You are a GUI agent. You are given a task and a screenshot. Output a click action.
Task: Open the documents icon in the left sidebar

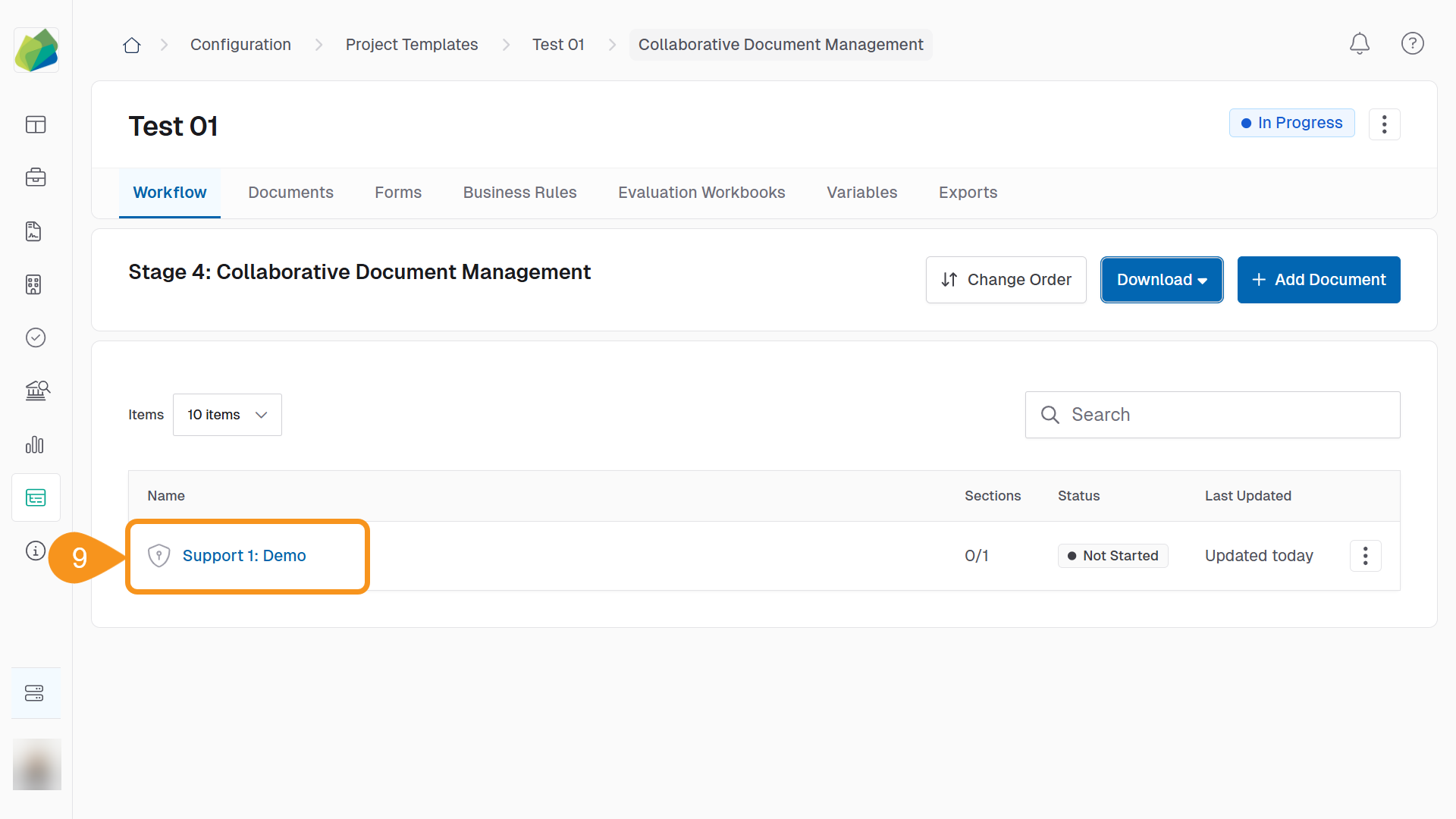click(x=33, y=231)
